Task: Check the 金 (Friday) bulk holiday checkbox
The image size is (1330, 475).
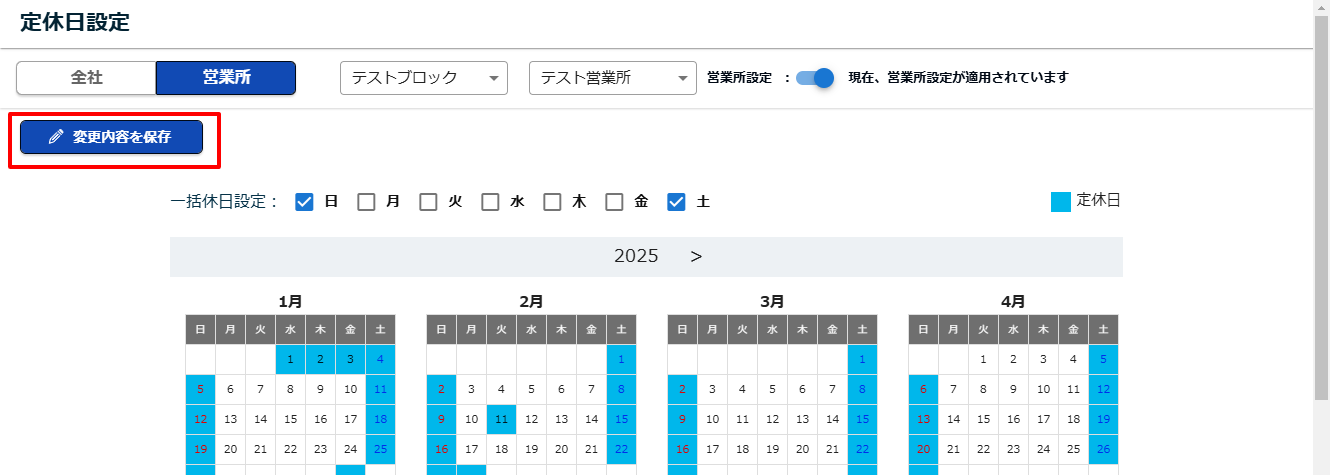Action: [615, 202]
